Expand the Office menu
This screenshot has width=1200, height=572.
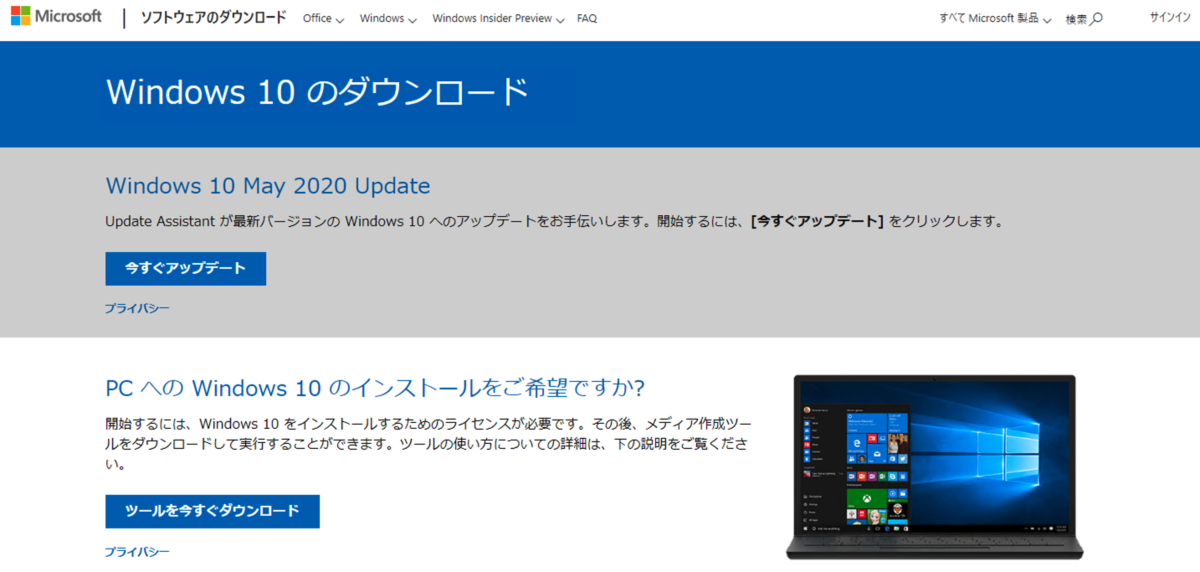[323, 19]
